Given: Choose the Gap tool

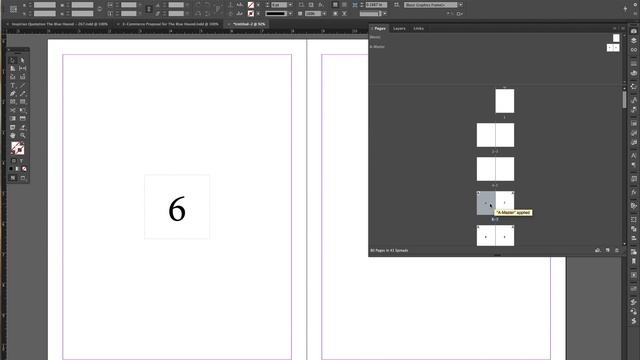Looking at the screenshot, I should point(22,69).
